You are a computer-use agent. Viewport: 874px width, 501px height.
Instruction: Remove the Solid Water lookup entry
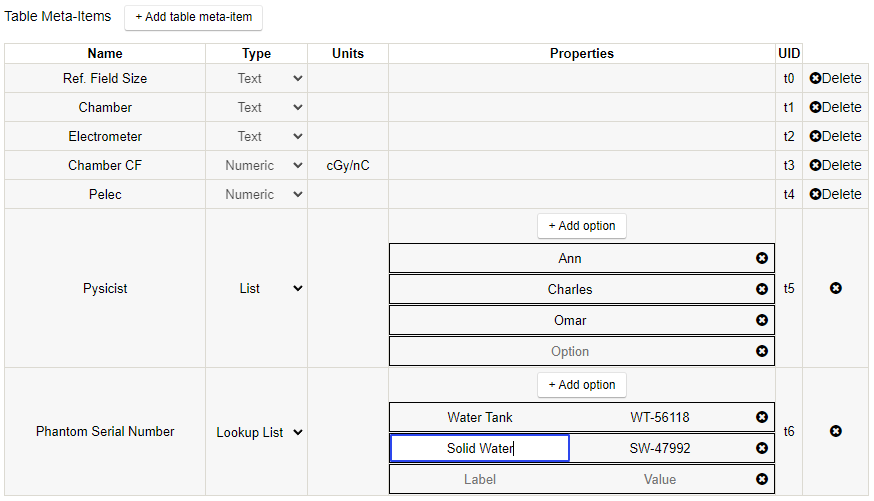coord(762,449)
